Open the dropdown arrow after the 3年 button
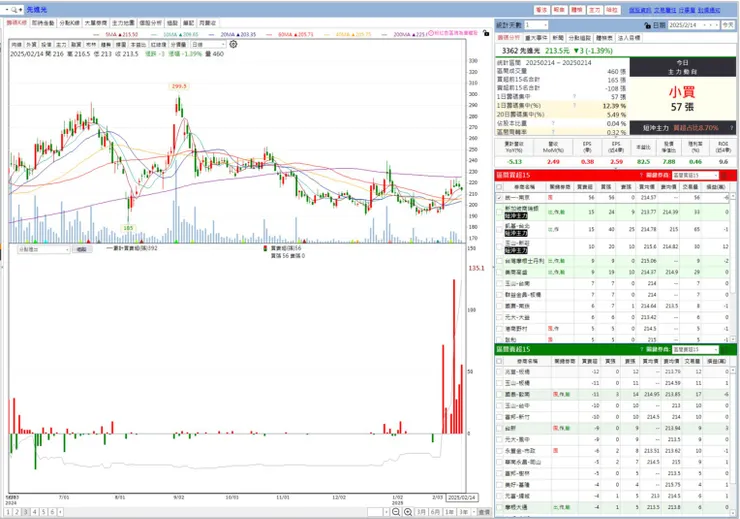This screenshot has width=740, height=519. [473, 512]
